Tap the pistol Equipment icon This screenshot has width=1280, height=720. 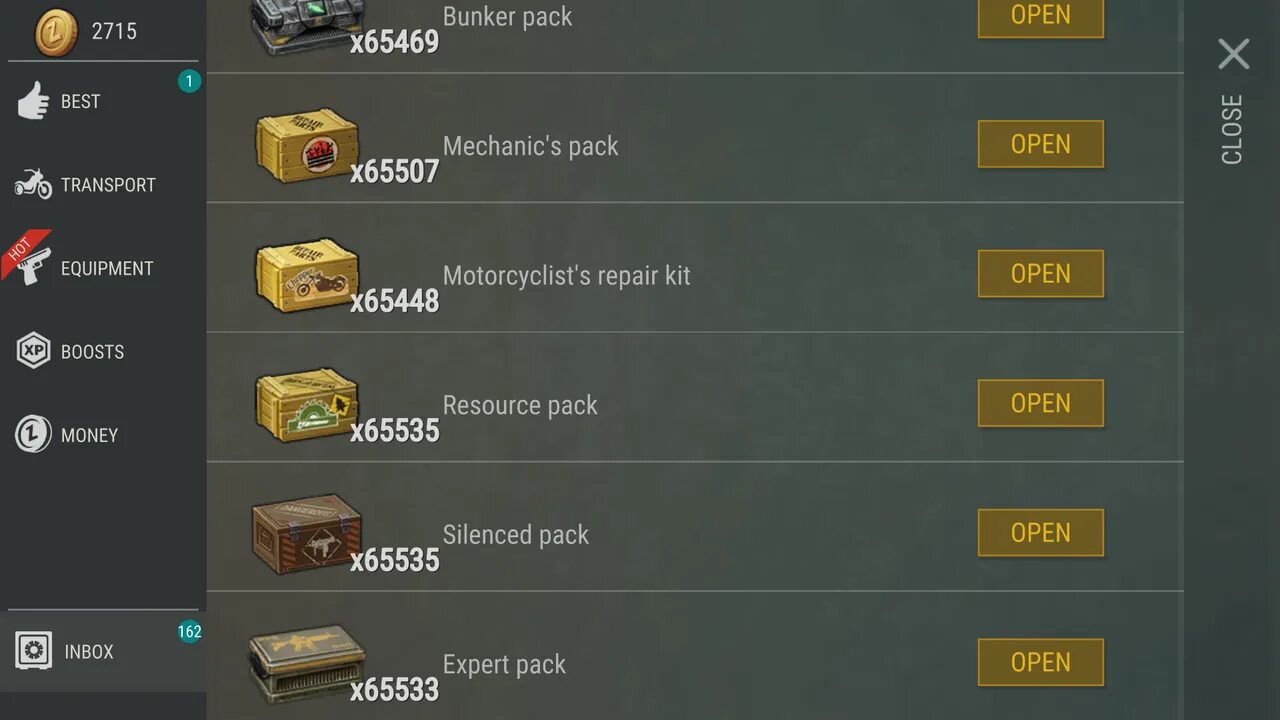tap(33, 266)
